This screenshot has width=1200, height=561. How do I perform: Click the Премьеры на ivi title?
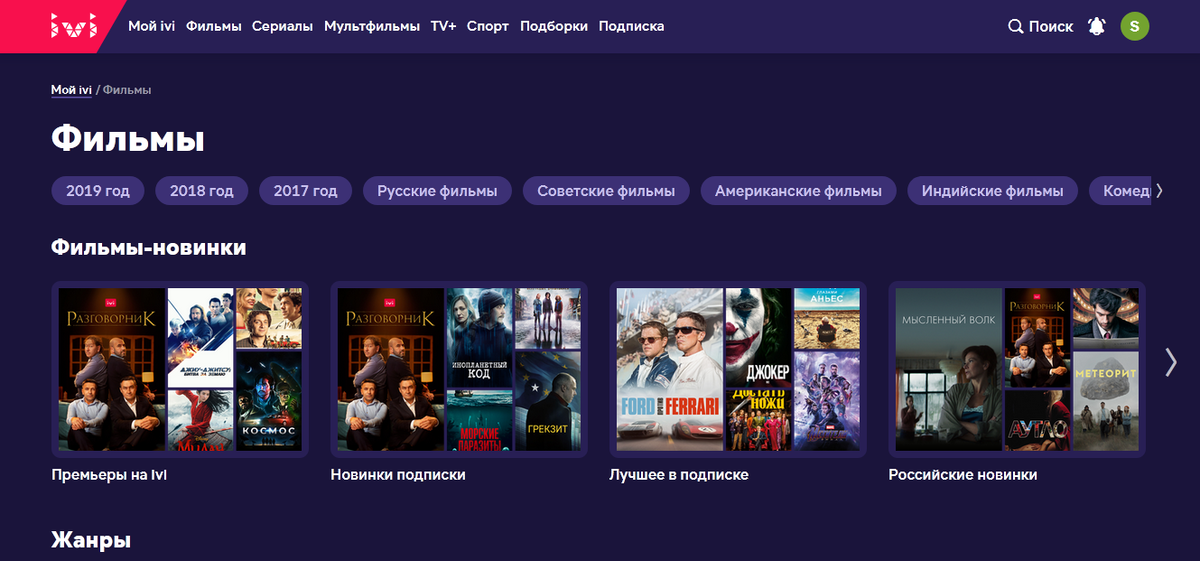[x=109, y=475]
